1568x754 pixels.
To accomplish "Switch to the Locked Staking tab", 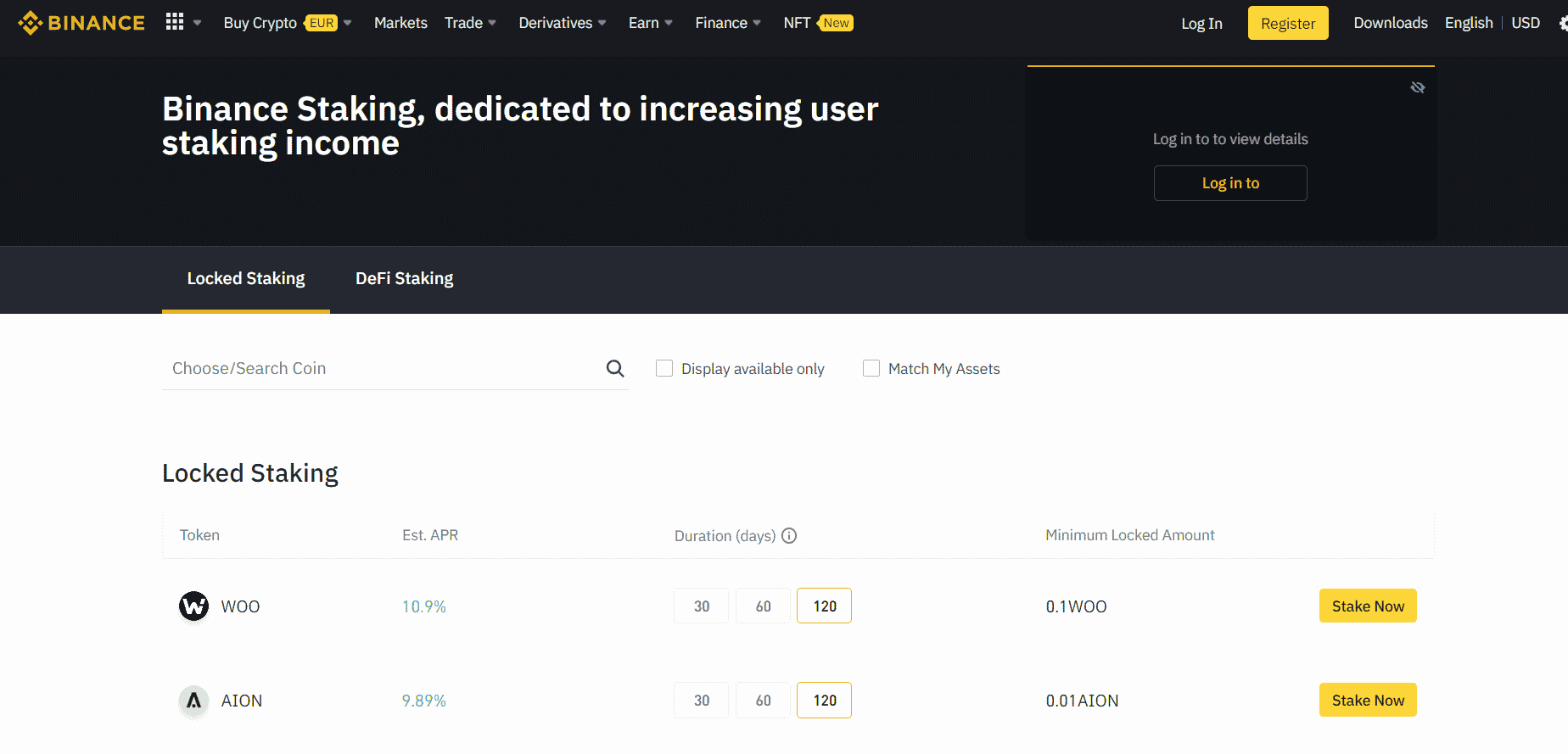I will (246, 278).
